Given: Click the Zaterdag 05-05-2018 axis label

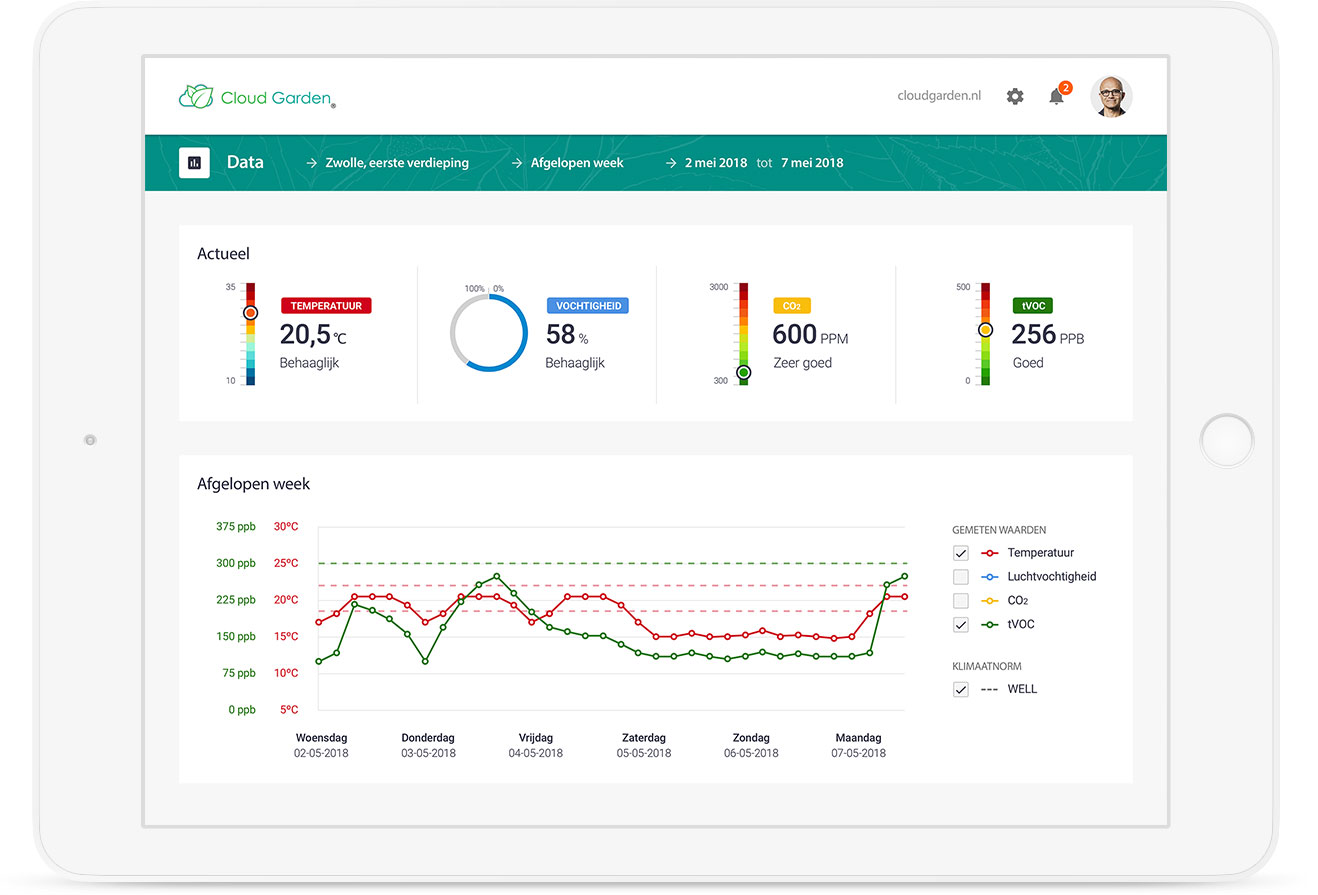Looking at the screenshot, I should [643, 745].
